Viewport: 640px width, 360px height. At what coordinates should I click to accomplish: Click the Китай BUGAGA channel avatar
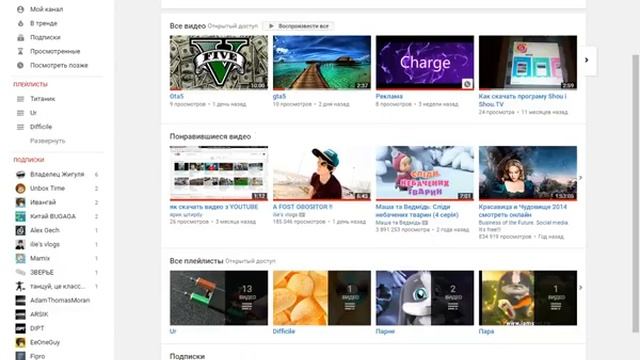pyautogui.click(x=20, y=216)
